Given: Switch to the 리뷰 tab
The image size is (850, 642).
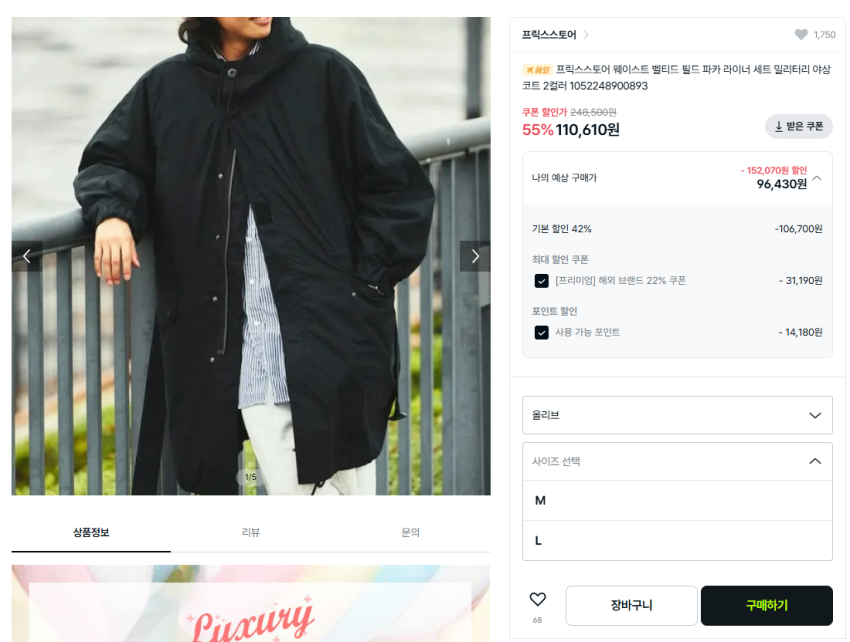Looking at the screenshot, I should coord(250,532).
